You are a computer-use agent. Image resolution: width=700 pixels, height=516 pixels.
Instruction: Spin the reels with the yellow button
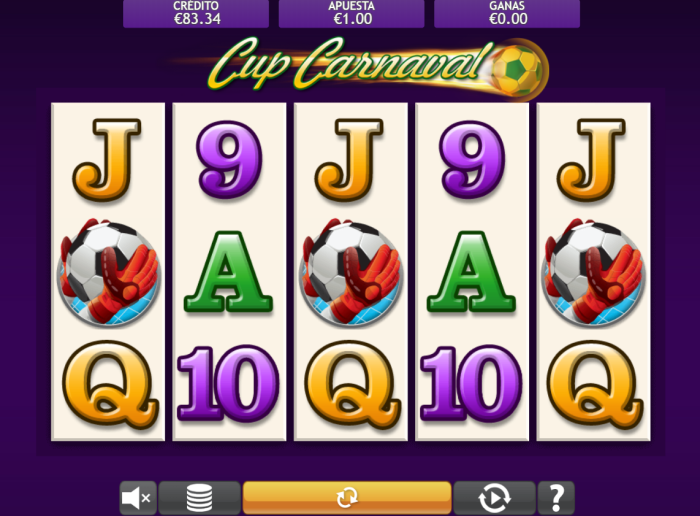pyautogui.click(x=347, y=497)
